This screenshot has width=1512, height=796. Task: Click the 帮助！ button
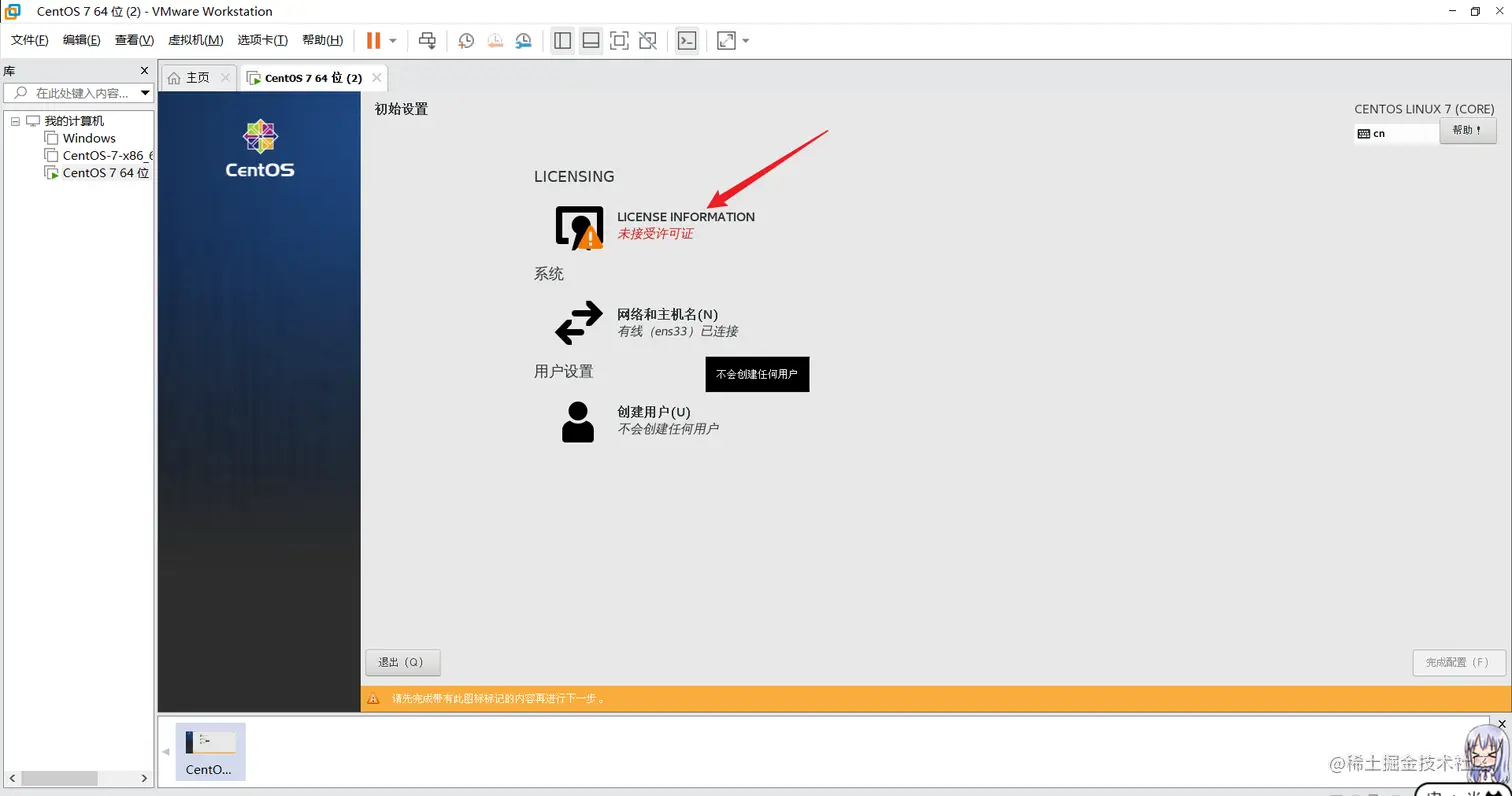pos(1468,131)
